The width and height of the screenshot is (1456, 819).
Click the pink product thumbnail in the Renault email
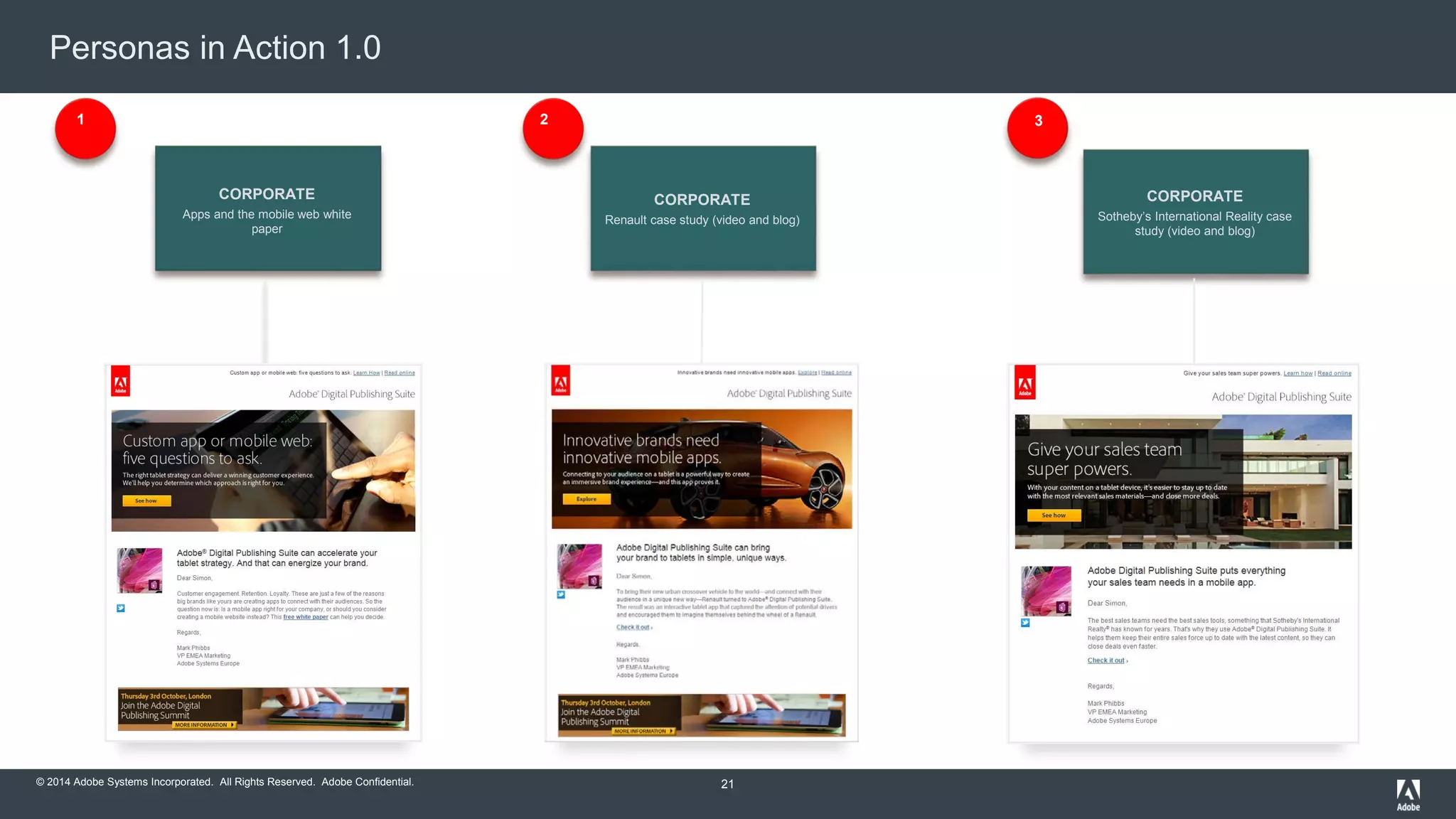(579, 566)
